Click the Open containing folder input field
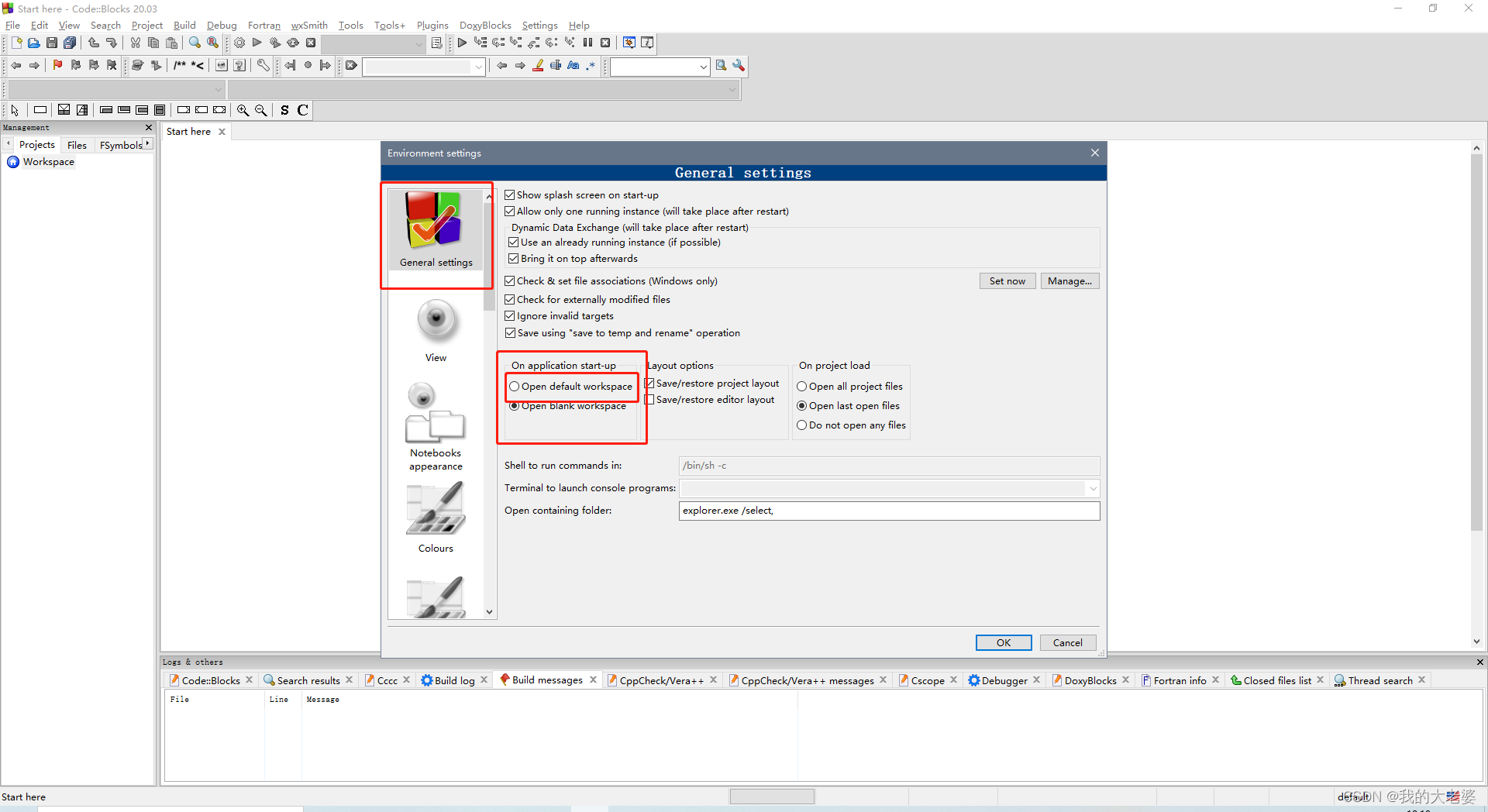Screen dimensions: 1488x812 [x=889, y=511]
